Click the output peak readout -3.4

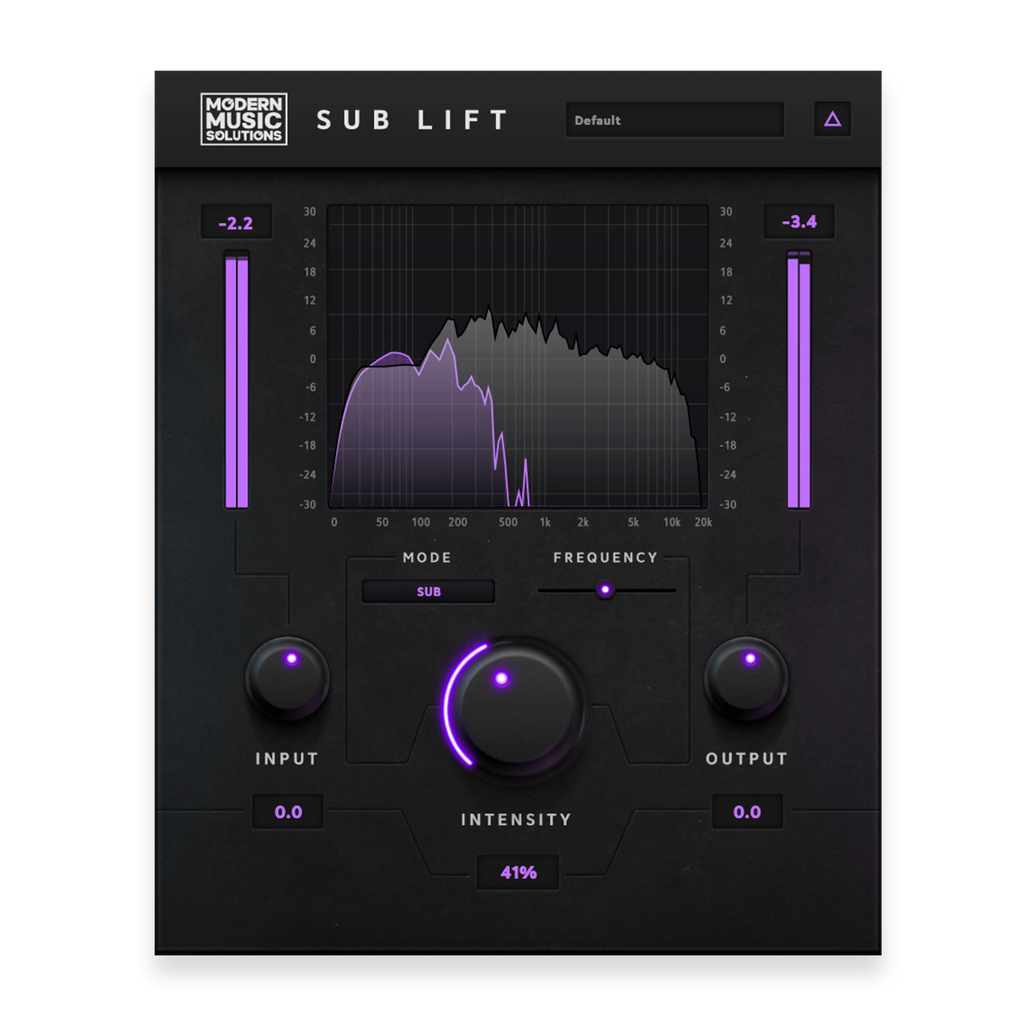[x=799, y=222]
